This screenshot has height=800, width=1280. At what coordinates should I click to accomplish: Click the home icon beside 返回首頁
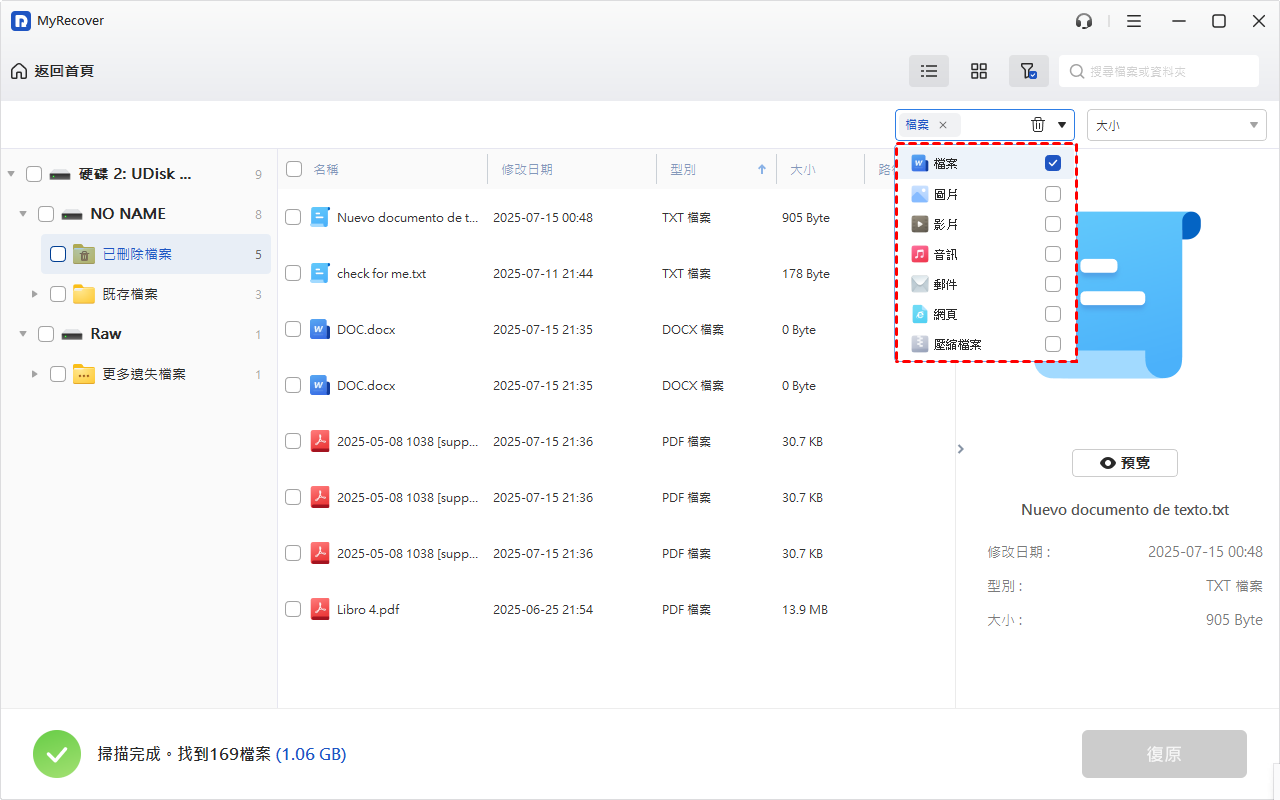(x=19, y=71)
